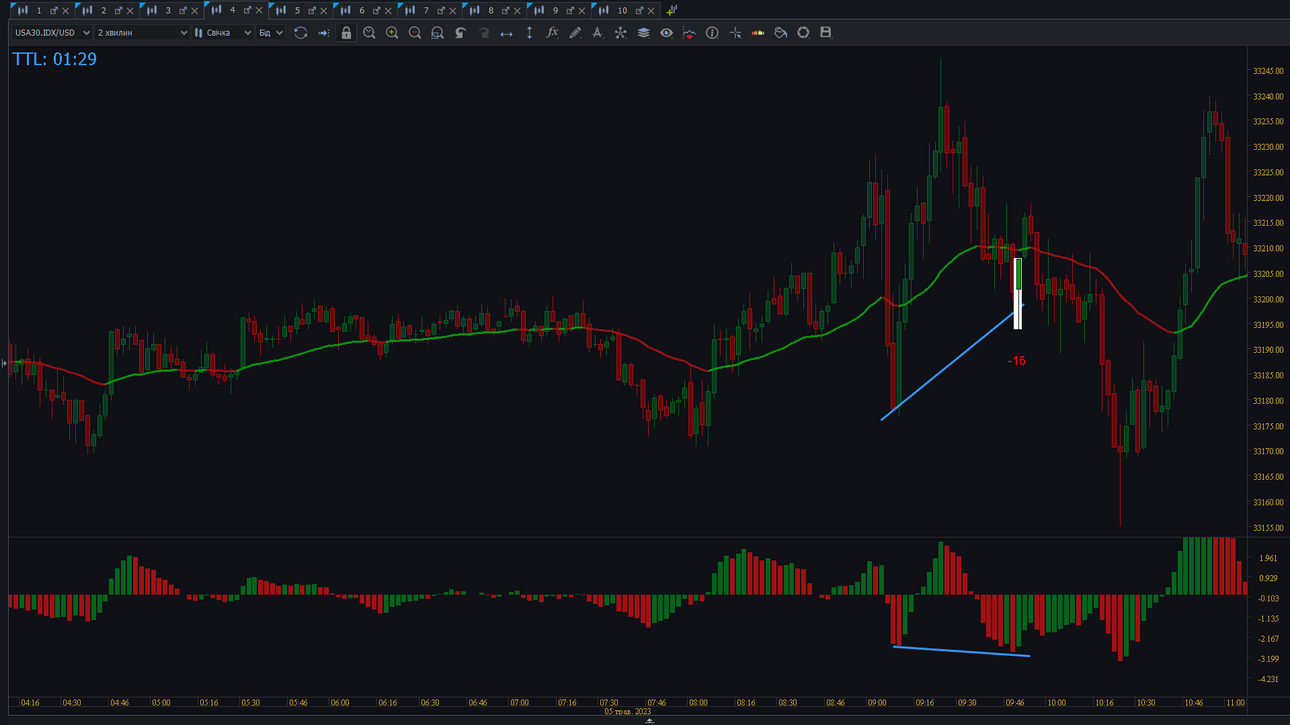1290x725 pixels.
Task: Click the vertical scale arrows icon
Action: tap(529, 33)
